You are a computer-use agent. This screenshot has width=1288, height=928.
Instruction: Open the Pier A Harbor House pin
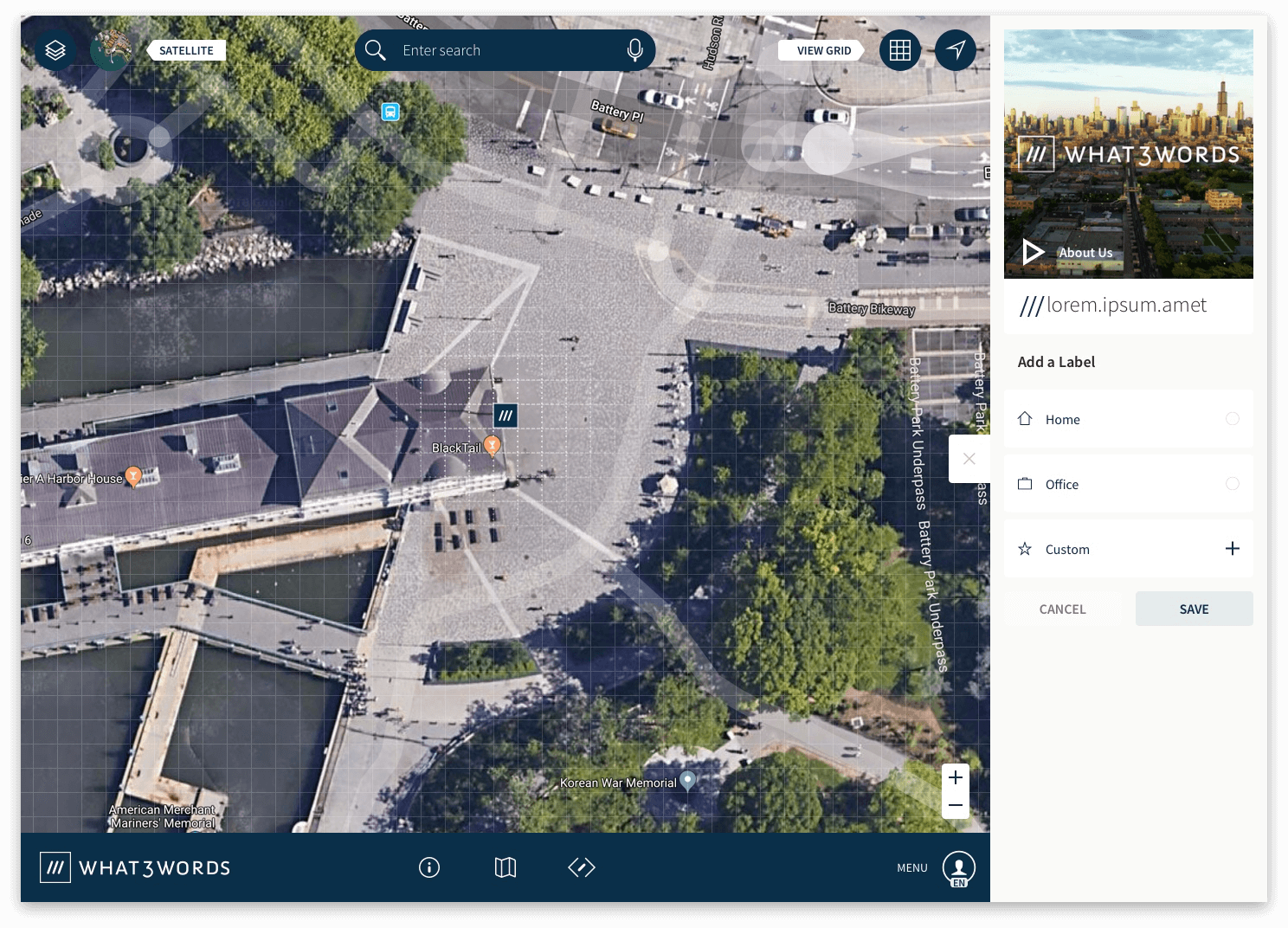[x=133, y=476]
